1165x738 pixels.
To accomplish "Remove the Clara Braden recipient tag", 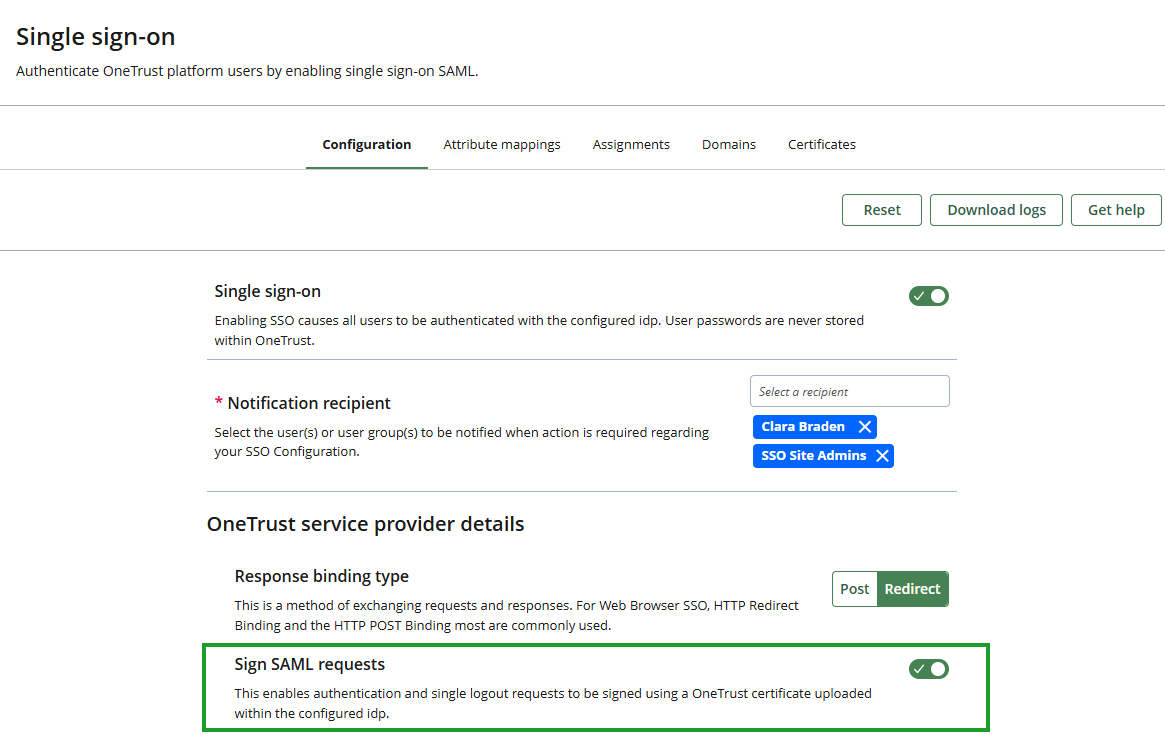I will (864, 427).
